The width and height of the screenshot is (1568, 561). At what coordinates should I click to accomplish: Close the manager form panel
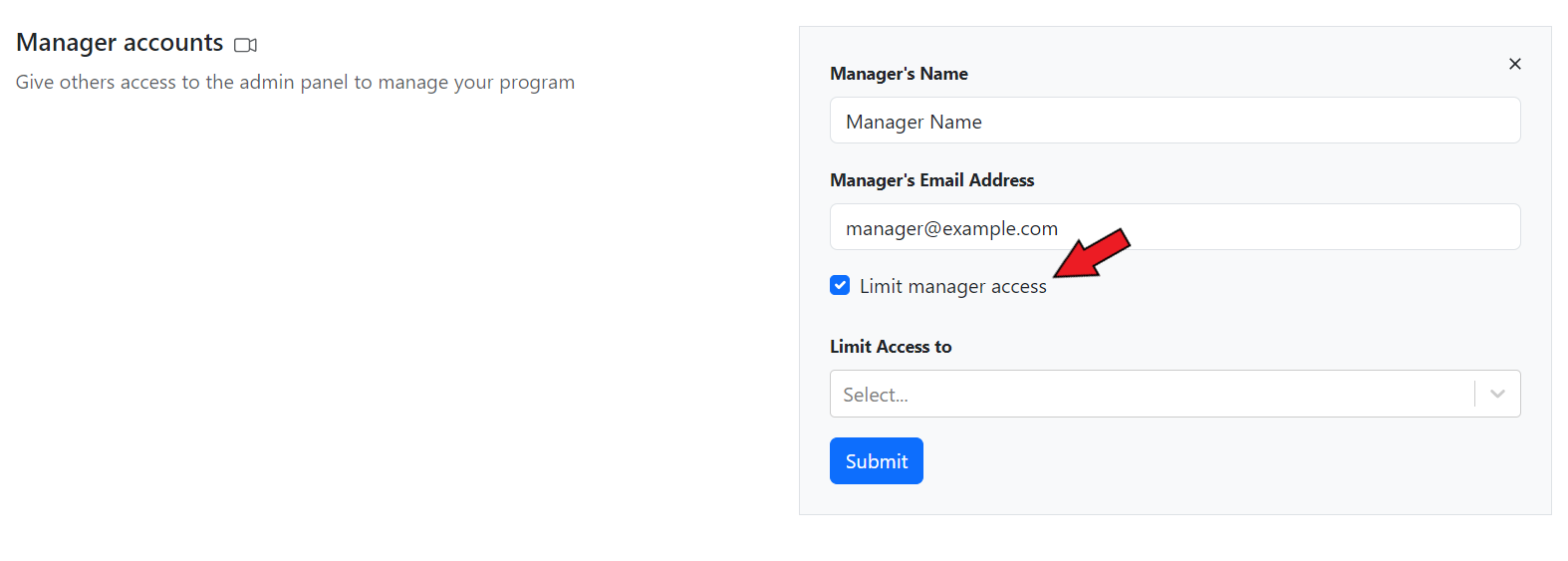click(1514, 64)
